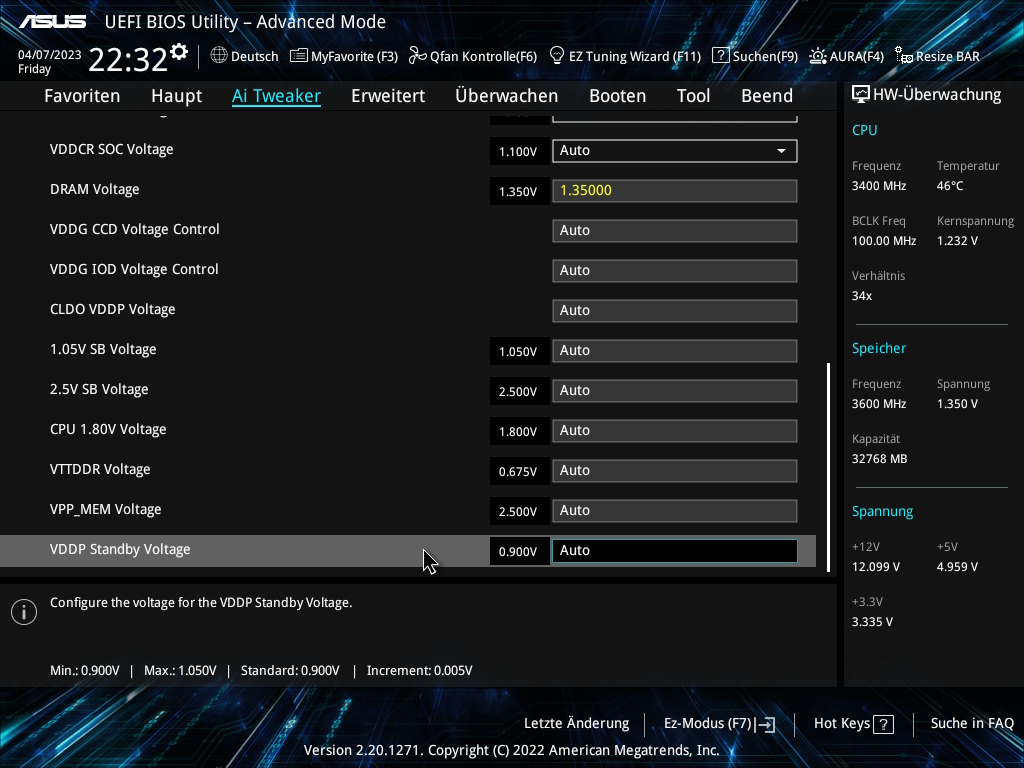This screenshot has height=768, width=1024.
Task: Click the VPP_MEM Voltage Auto field
Action: (675, 511)
